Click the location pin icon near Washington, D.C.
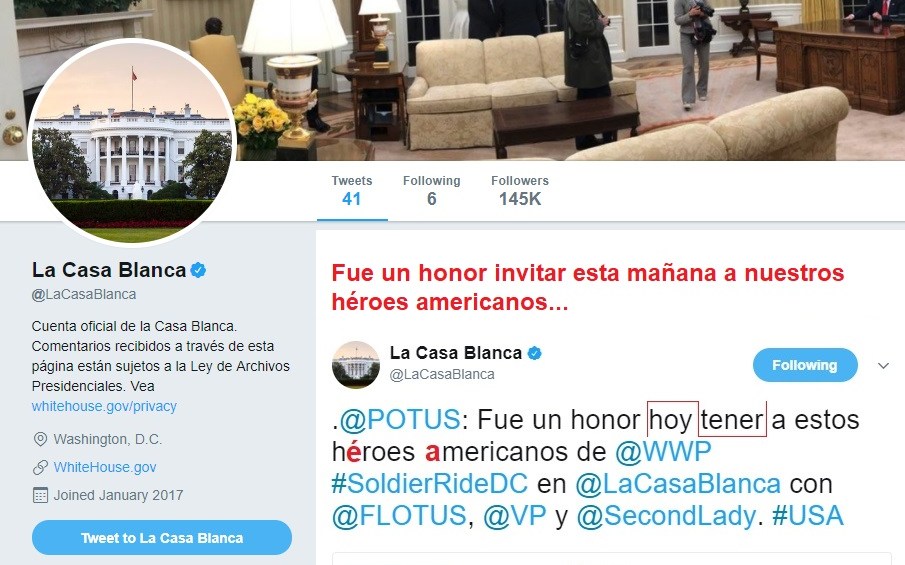This screenshot has width=905, height=565. [x=40, y=440]
